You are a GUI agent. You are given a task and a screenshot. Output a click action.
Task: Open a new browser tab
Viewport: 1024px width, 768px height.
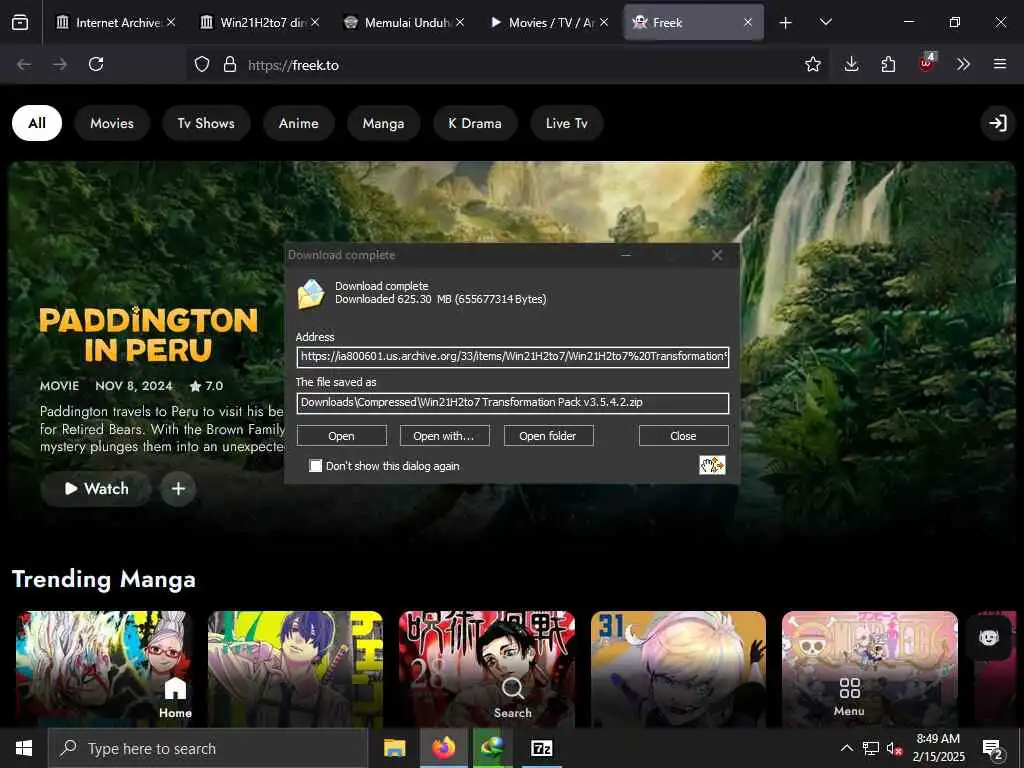point(786,23)
